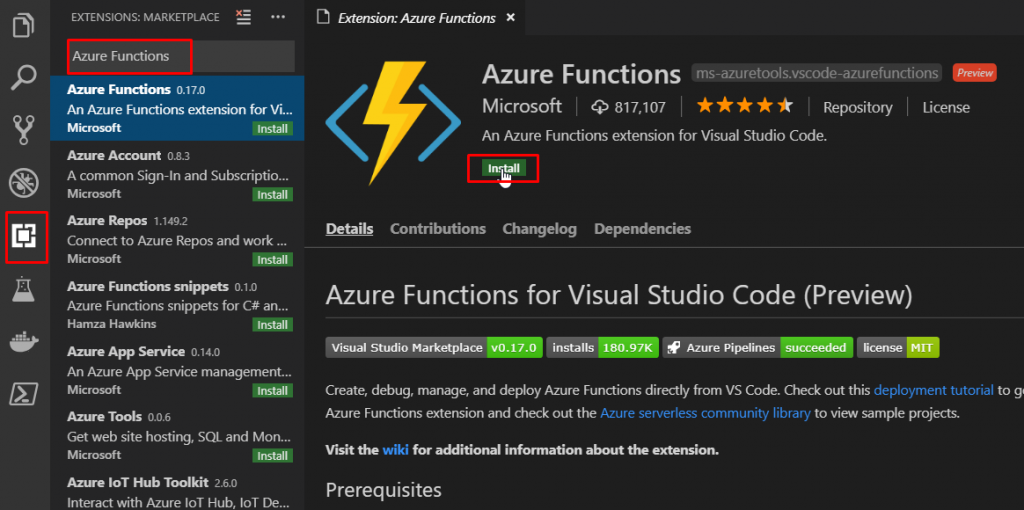Viewport: 1024px width, 510px height.
Task: Select the Extension: Azure Functions editor tab
Action: (416, 18)
